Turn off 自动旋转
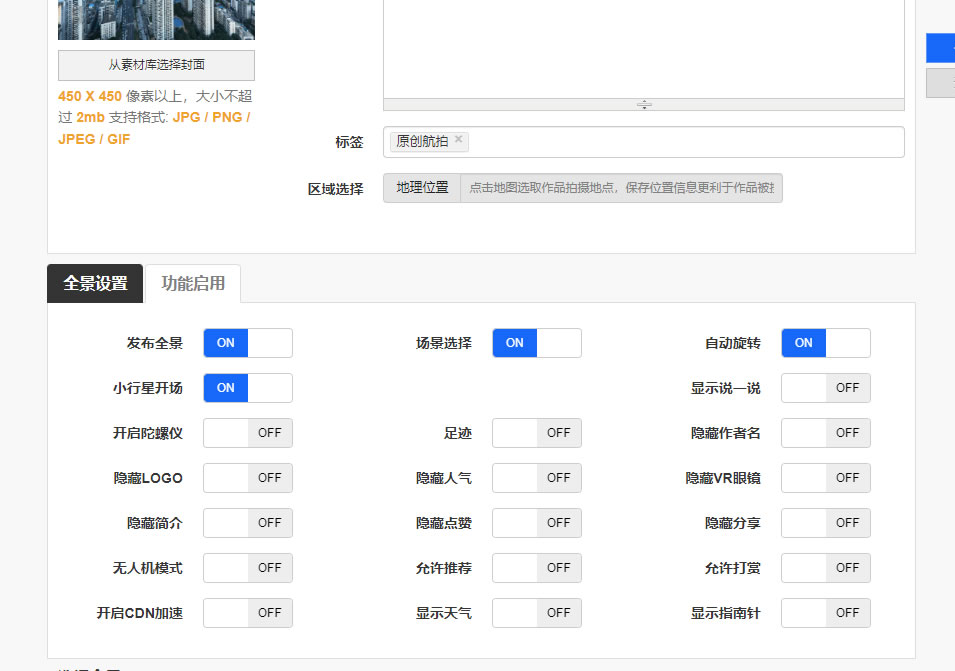This screenshot has height=671, width=955. tap(825, 343)
